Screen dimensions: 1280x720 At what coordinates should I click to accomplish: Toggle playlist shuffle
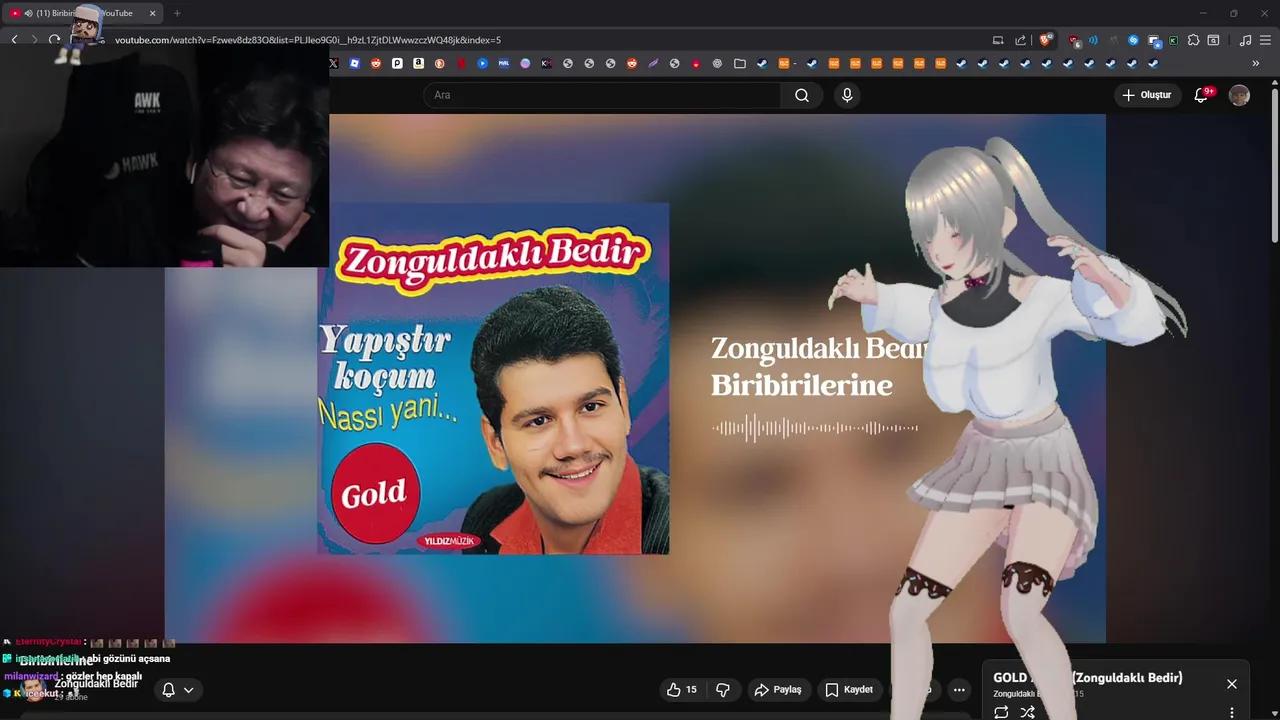[1027, 712]
